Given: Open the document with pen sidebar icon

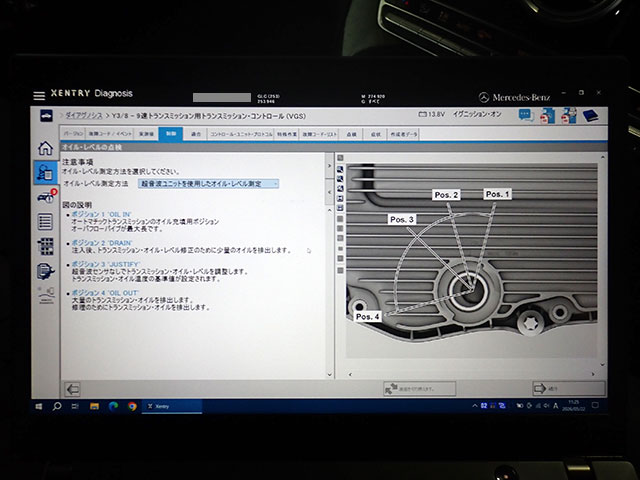Looking at the screenshot, I should coord(45,271).
